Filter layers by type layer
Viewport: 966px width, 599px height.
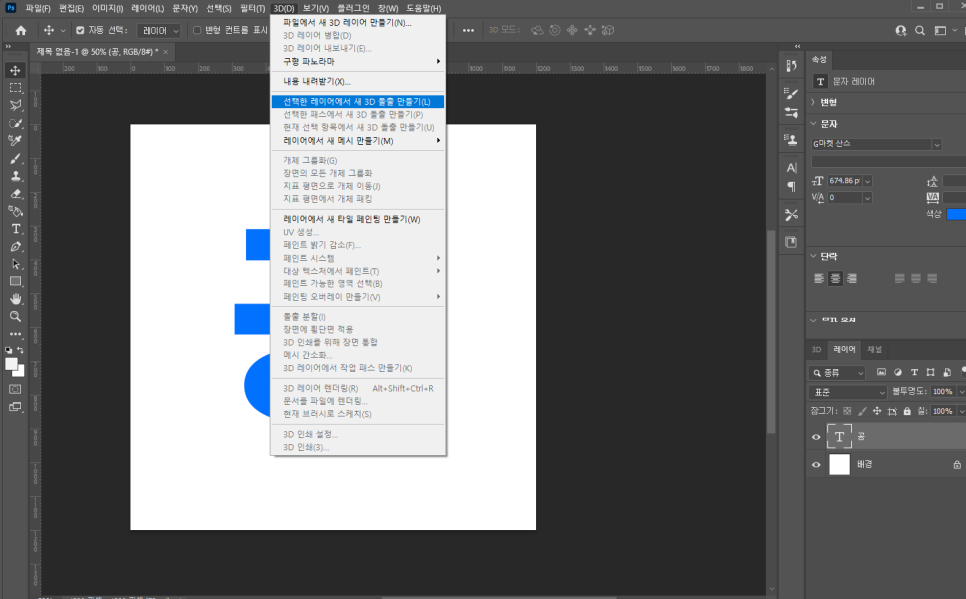pyautogui.click(x=914, y=372)
